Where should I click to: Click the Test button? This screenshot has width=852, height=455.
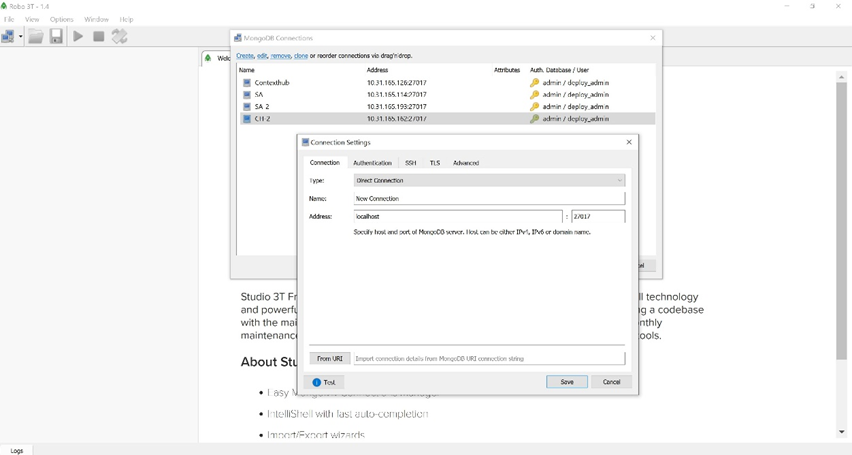pos(324,382)
